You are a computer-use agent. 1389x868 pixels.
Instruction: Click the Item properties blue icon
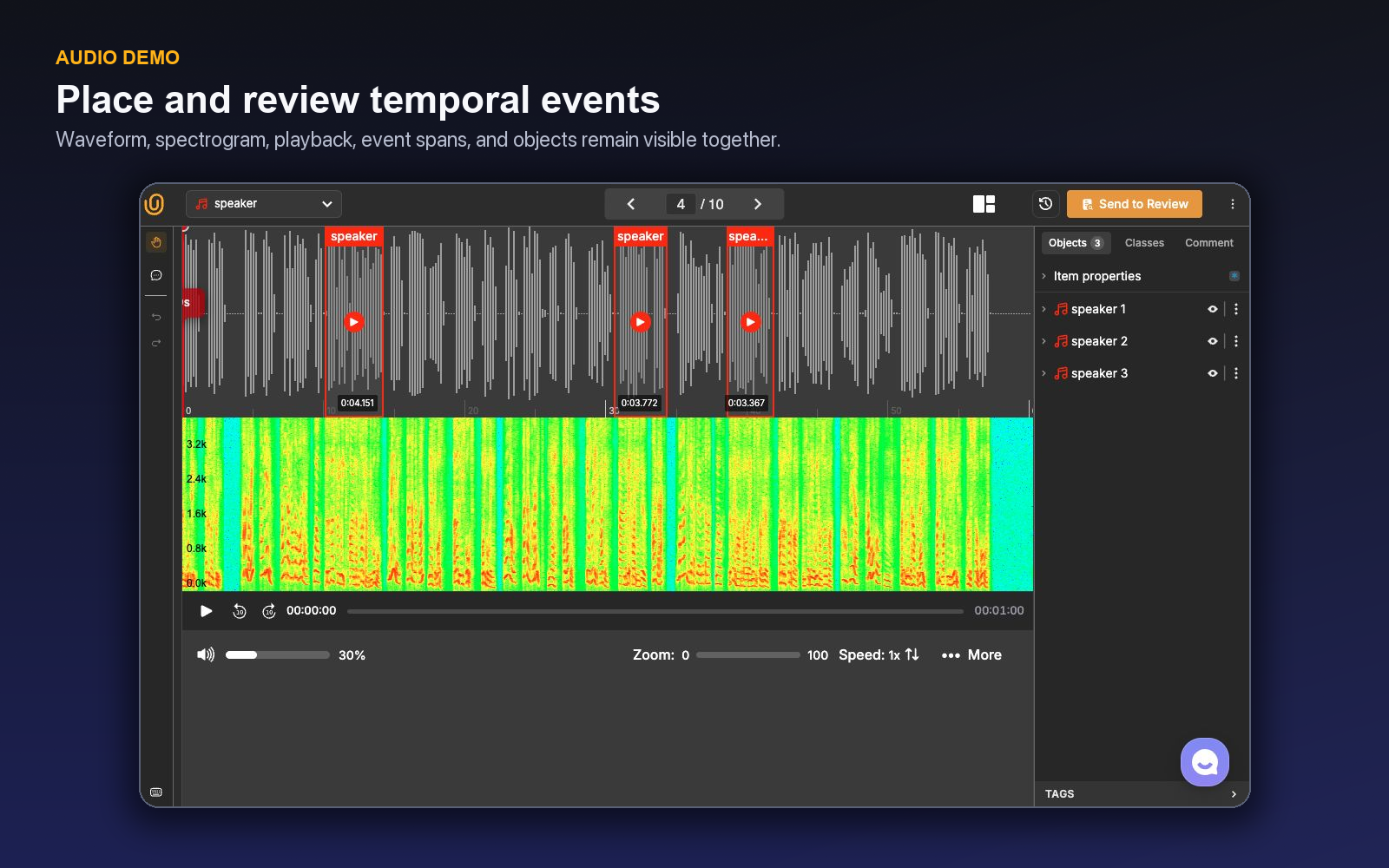(x=1234, y=276)
